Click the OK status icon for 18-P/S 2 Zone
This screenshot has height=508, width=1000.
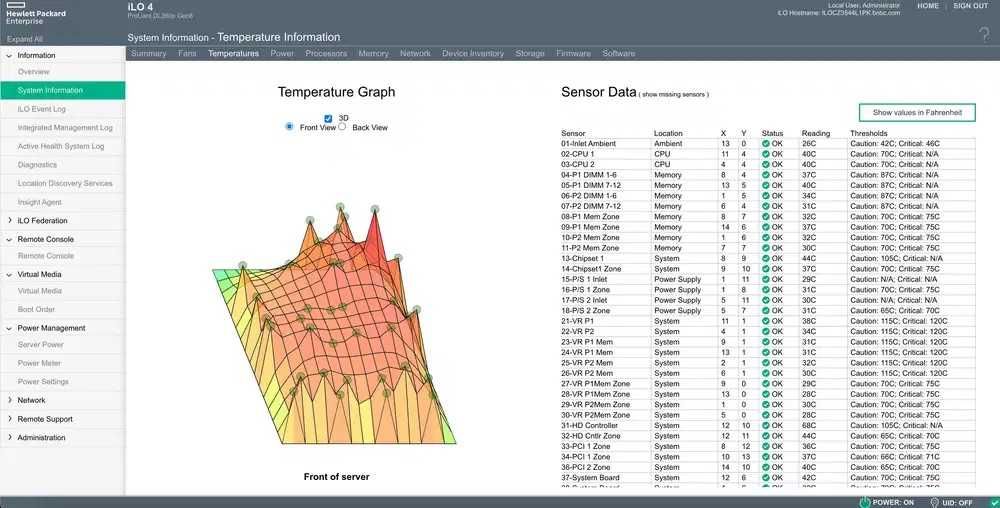(x=765, y=310)
